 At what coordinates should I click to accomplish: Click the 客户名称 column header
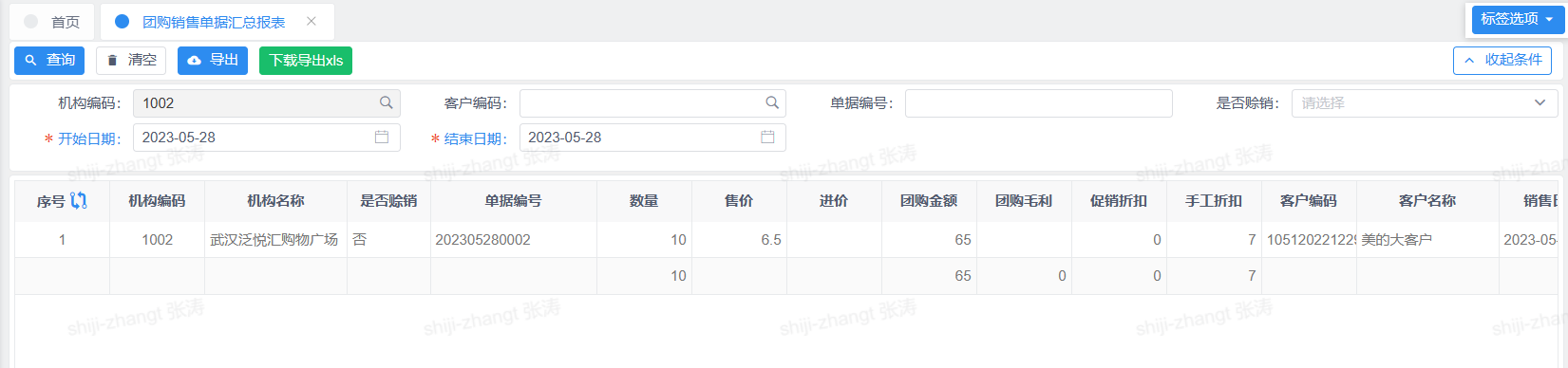tap(1427, 201)
